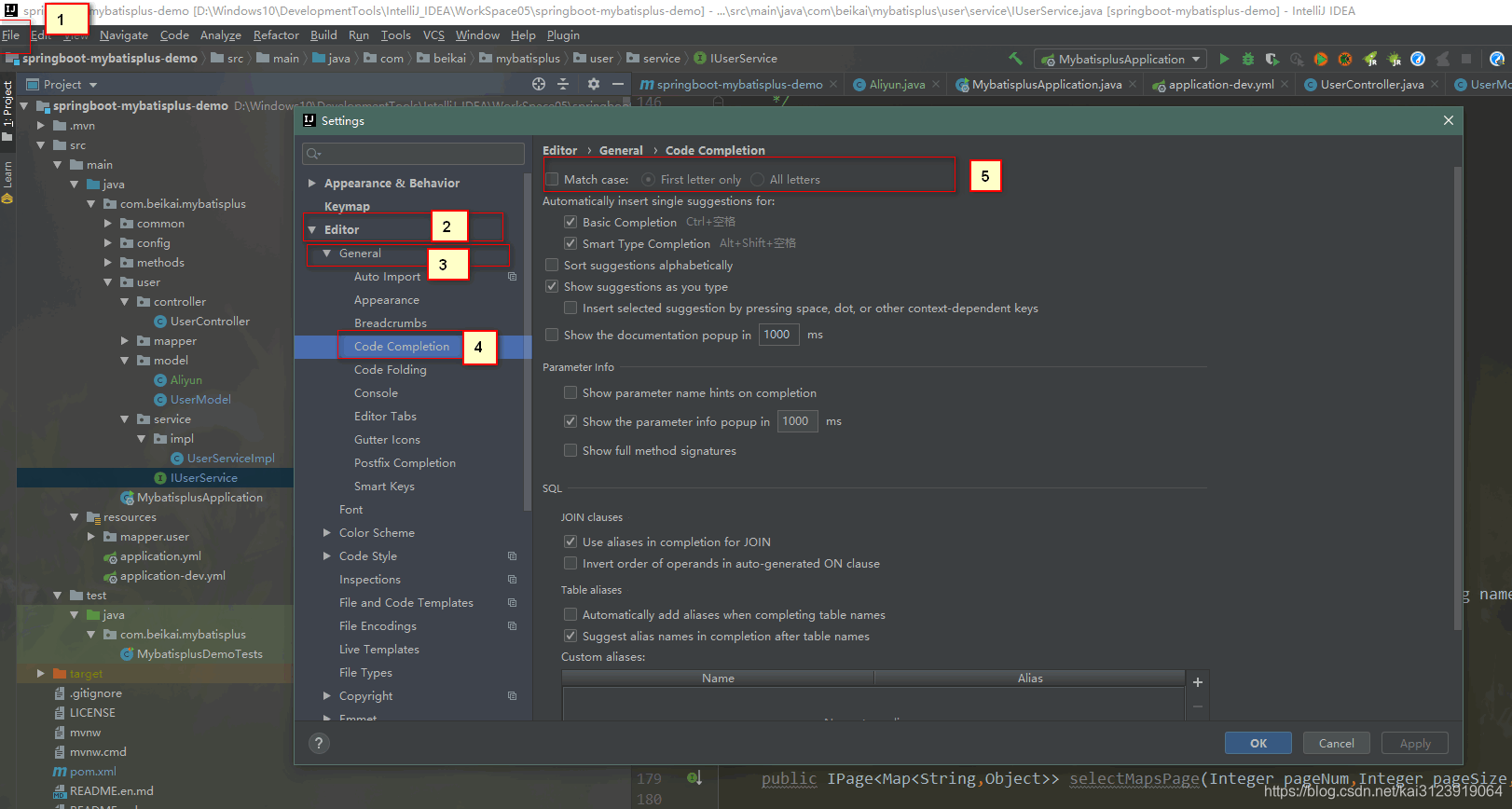Expand Appearance & Behavior settings section
The height and width of the screenshot is (809, 1512).
[312, 184]
